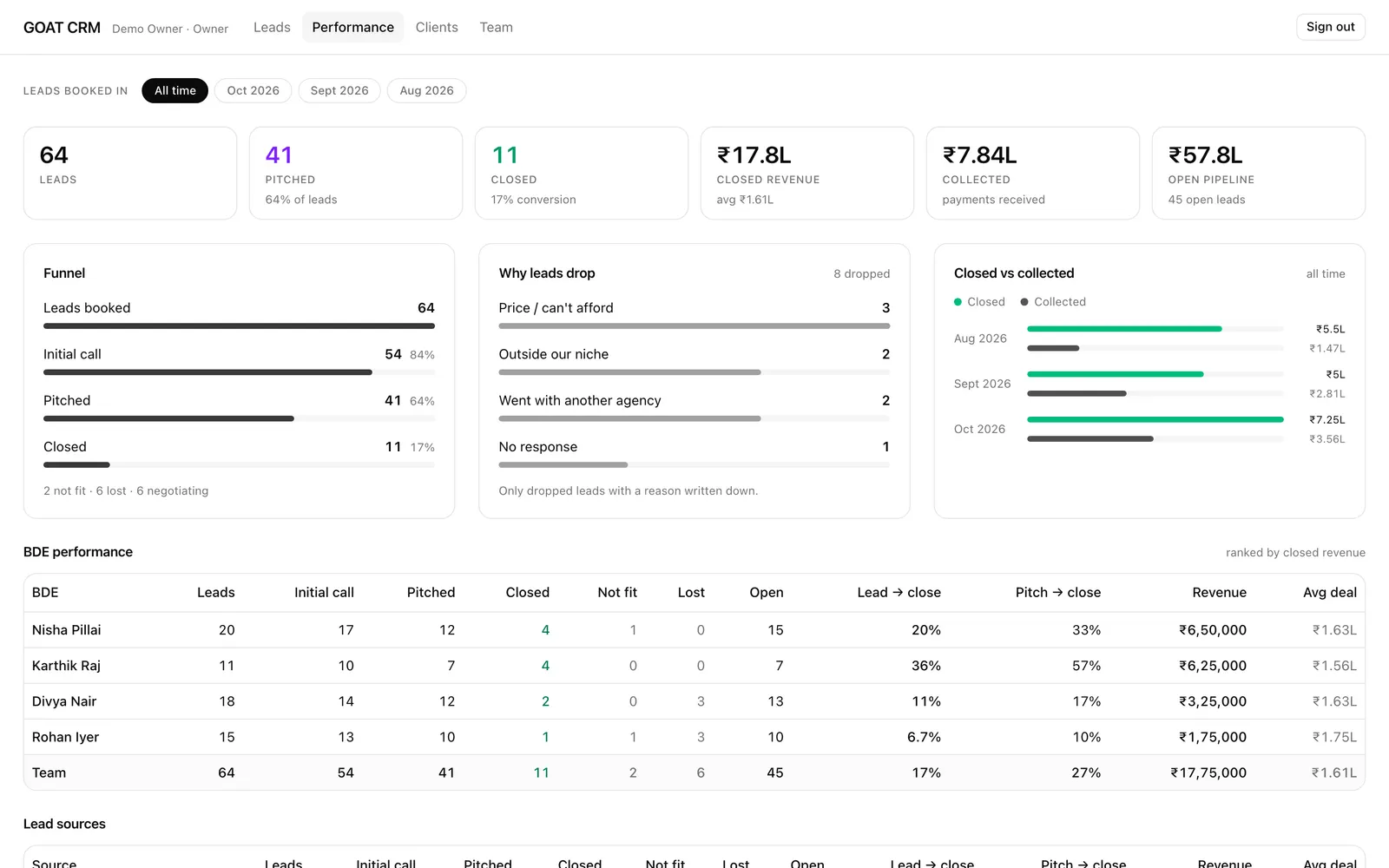1389x868 pixels.
Task: Click Divya Nair in BDE table
Action: click(64, 701)
